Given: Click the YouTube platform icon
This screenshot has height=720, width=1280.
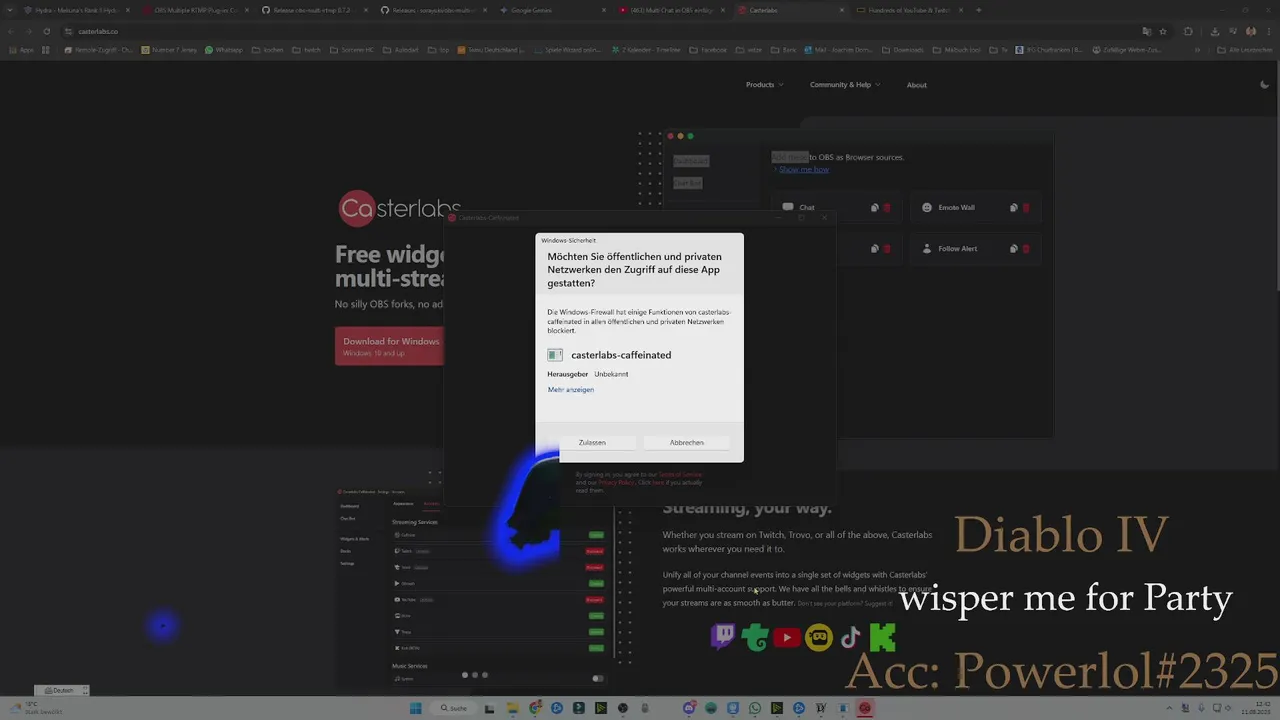Looking at the screenshot, I should (x=786, y=637).
